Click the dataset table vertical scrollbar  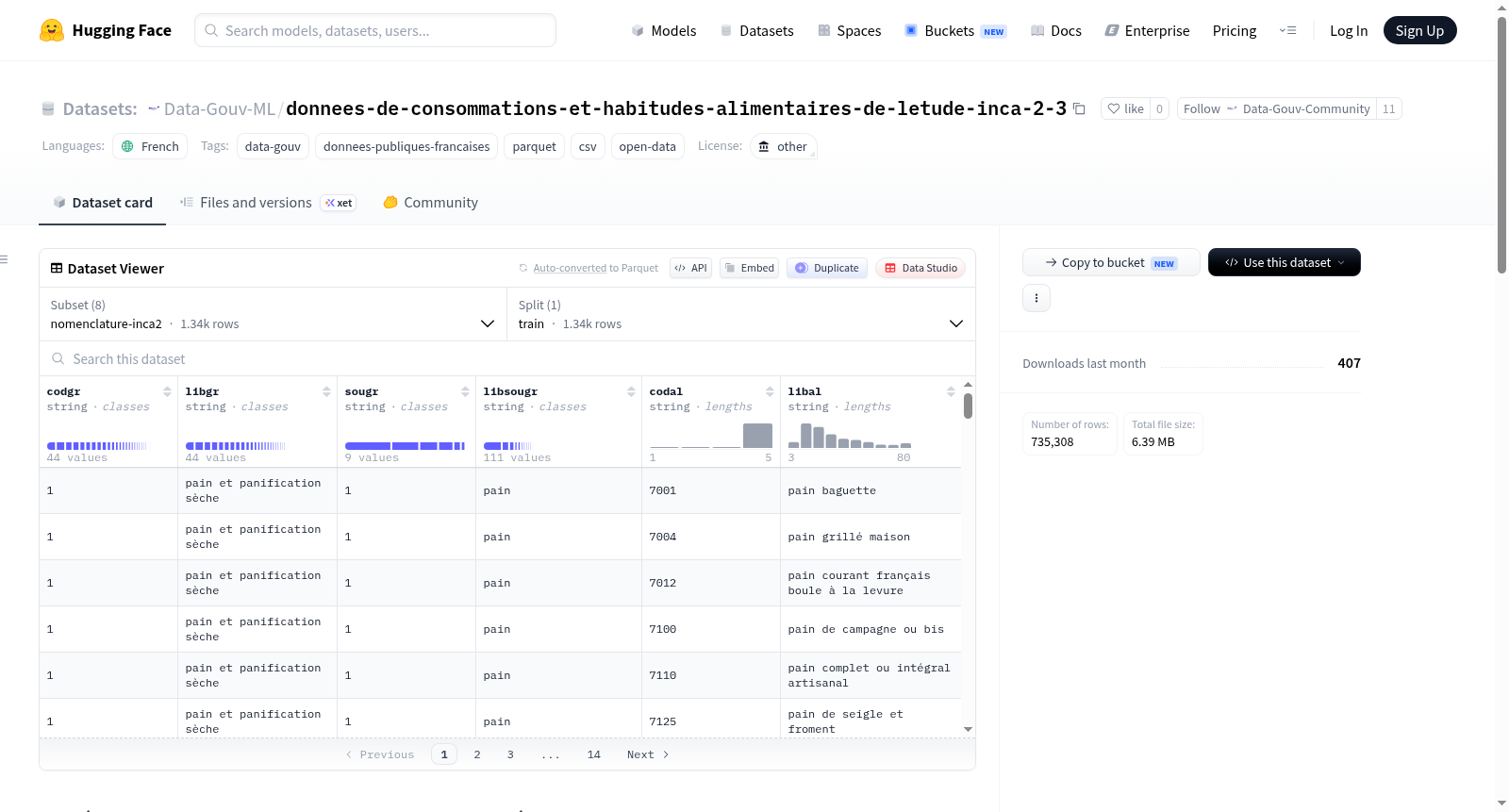click(968, 406)
